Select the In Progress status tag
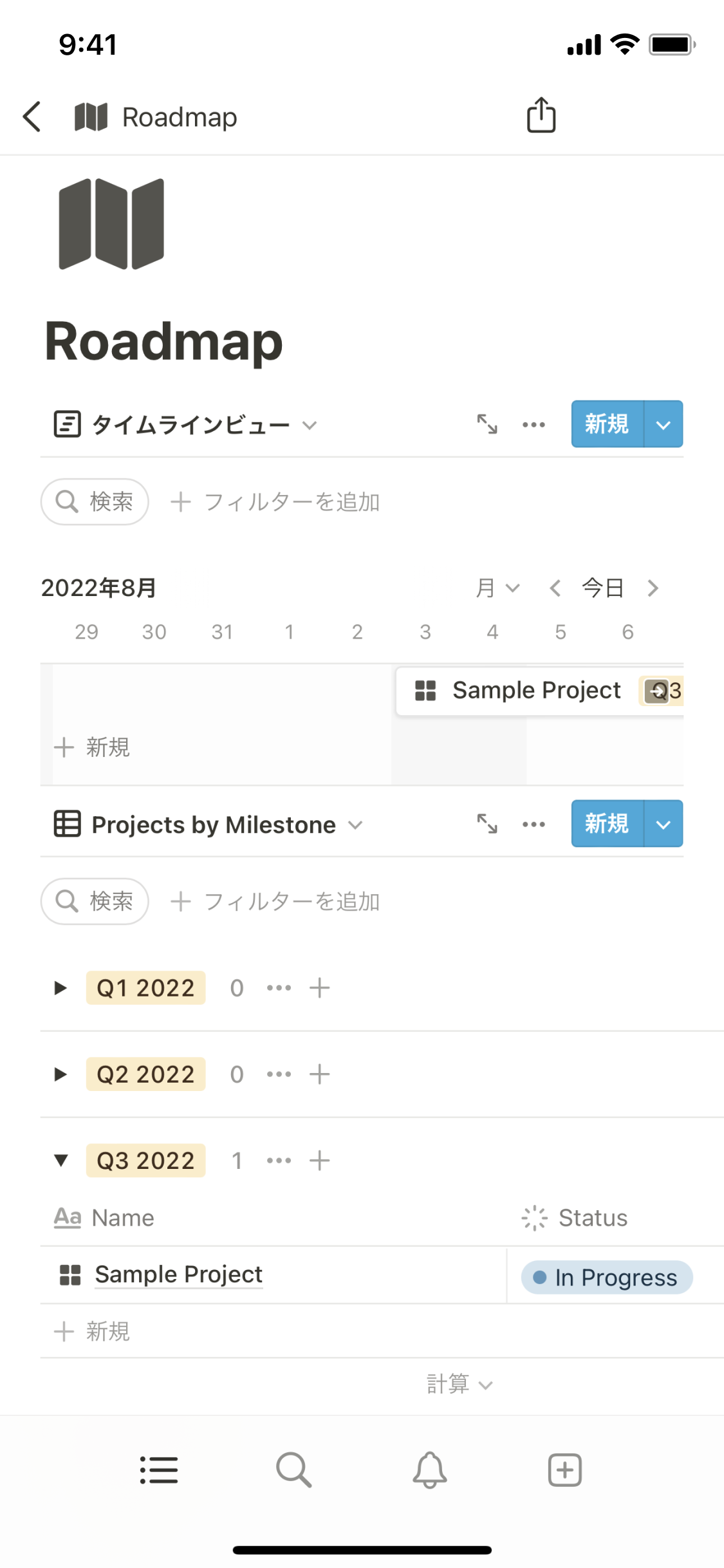The image size is (724, 1568). click(607, 1277)
